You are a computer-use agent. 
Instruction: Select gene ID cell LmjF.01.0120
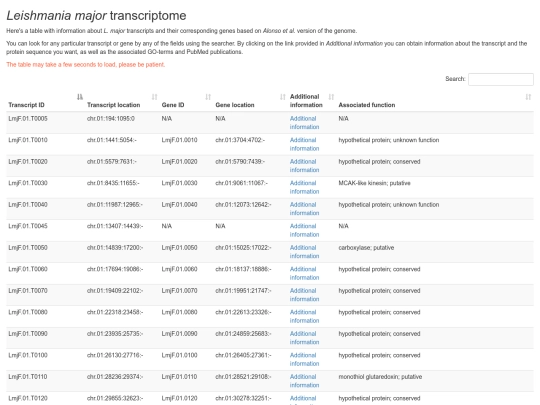click(x=179, y=398)
